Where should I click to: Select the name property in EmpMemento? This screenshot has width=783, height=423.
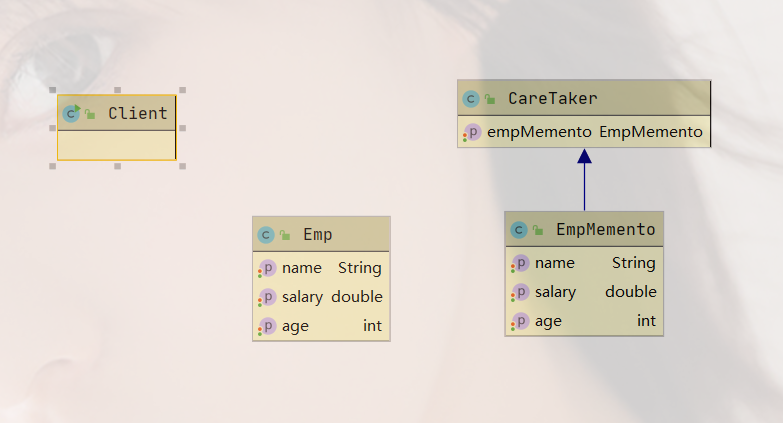(x=555, y=263)
